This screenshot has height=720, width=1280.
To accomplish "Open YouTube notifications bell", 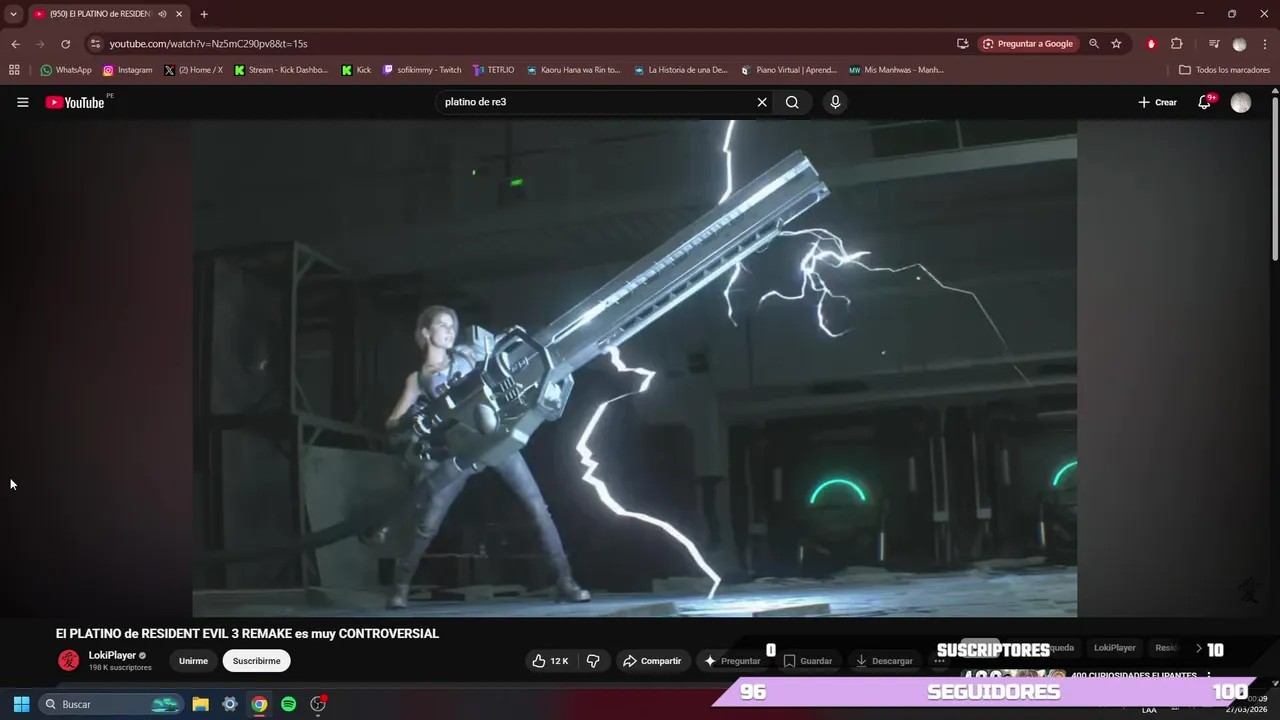I will pos(1205,102).
